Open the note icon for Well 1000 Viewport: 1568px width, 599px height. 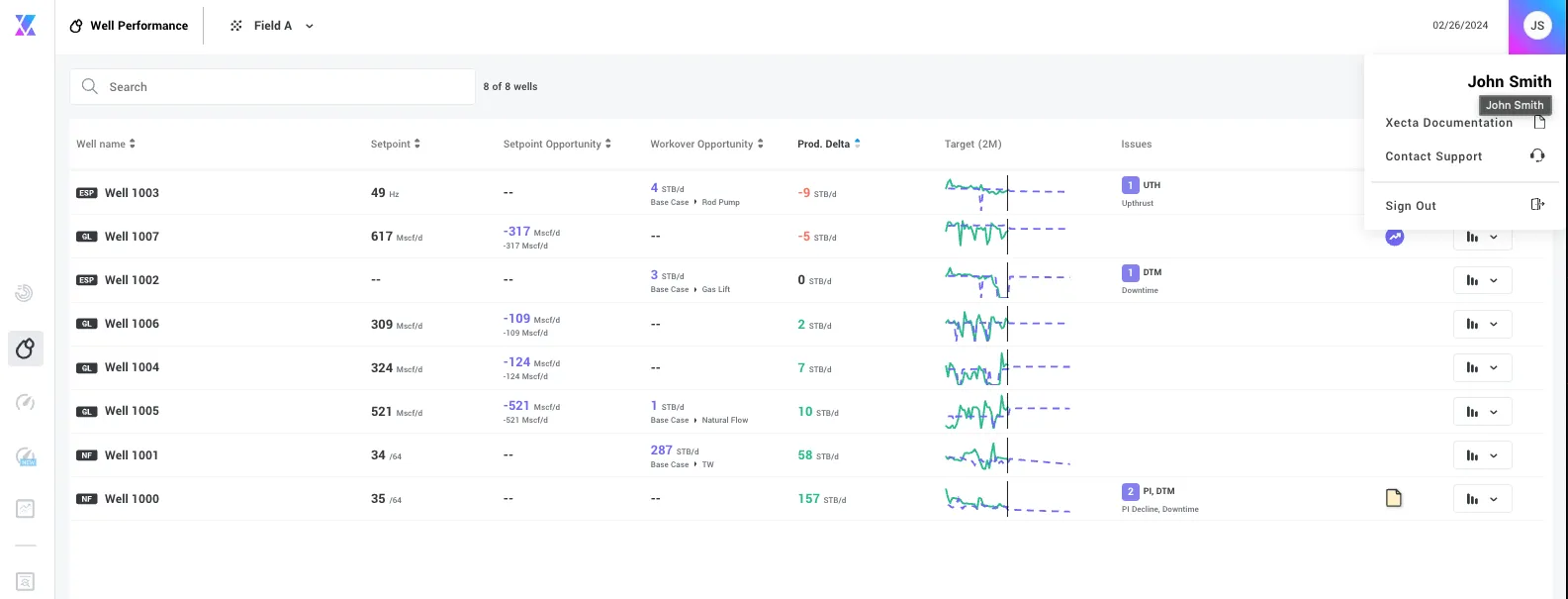(x=1394, y=499)
